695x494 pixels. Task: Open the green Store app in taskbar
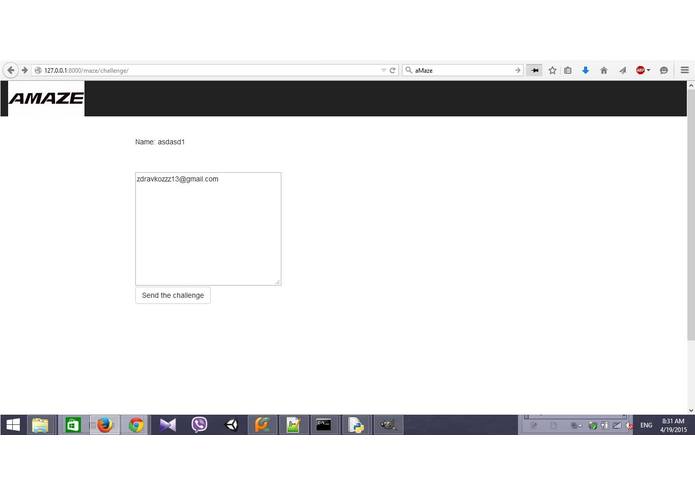[73, 425]
